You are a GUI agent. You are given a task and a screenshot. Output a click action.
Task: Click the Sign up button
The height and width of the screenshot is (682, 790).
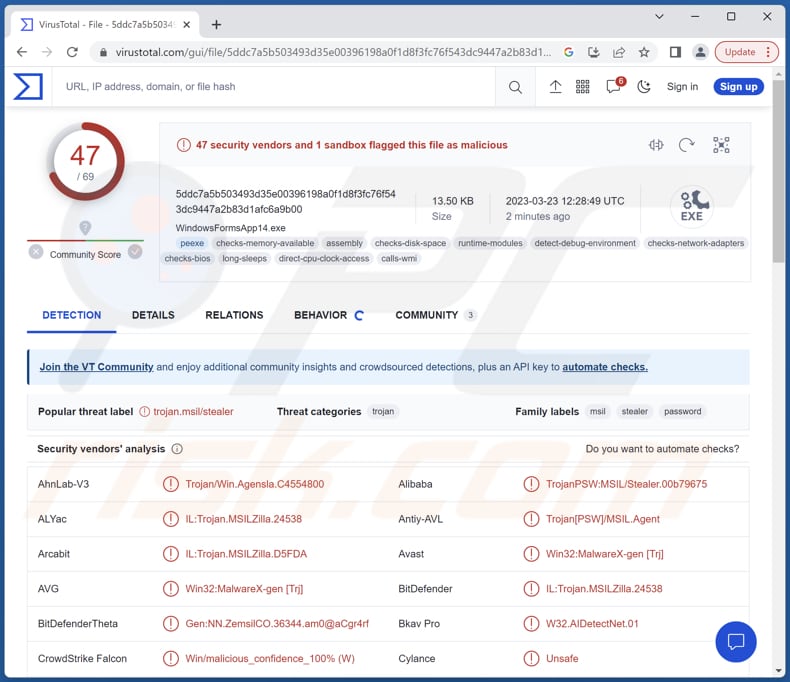[x=738, y=87]
